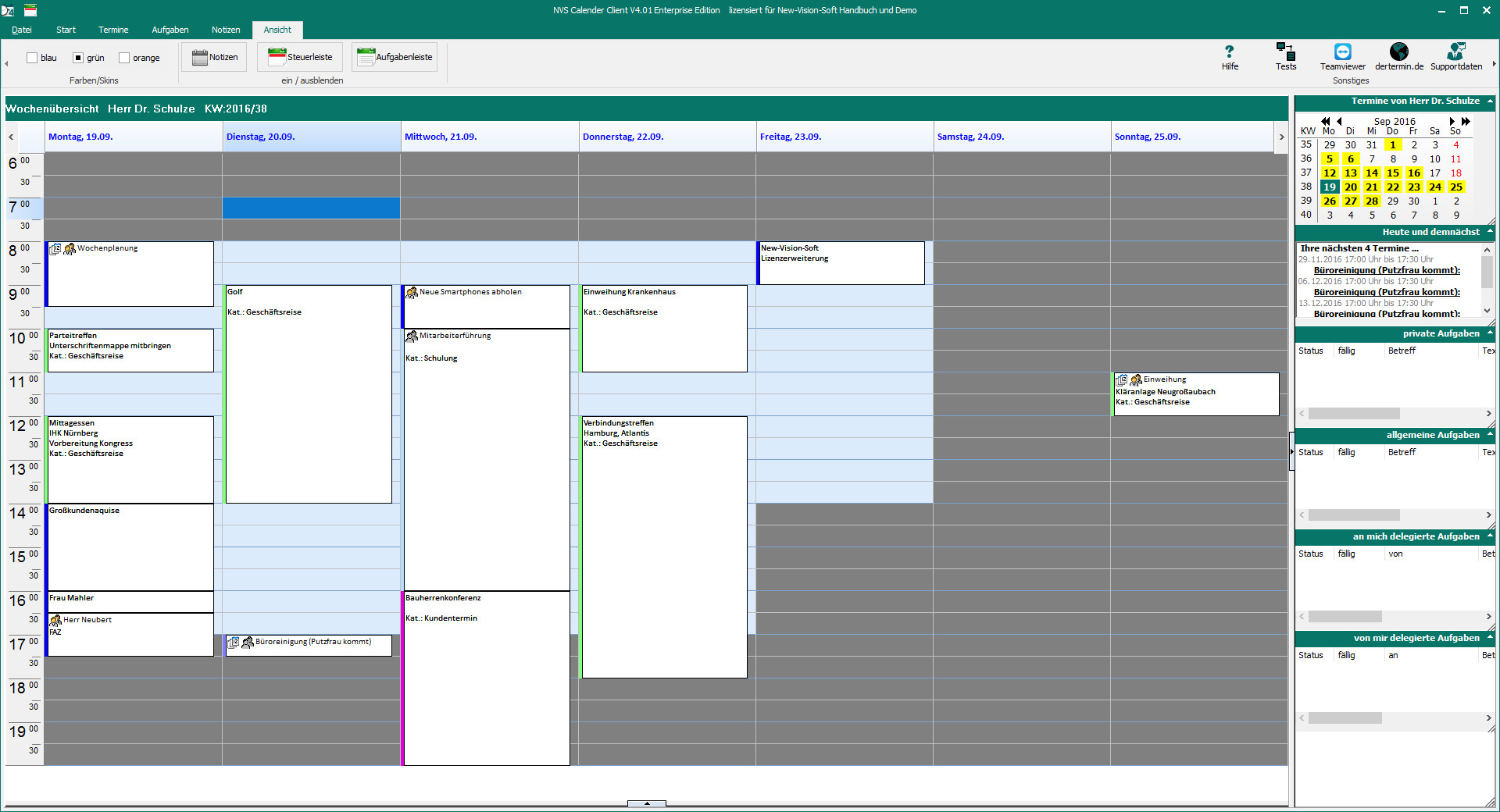Viewport: 1500px width, 812px height.
Task: Toggle the Steuerleiste visibility
Action: (300, 57)
